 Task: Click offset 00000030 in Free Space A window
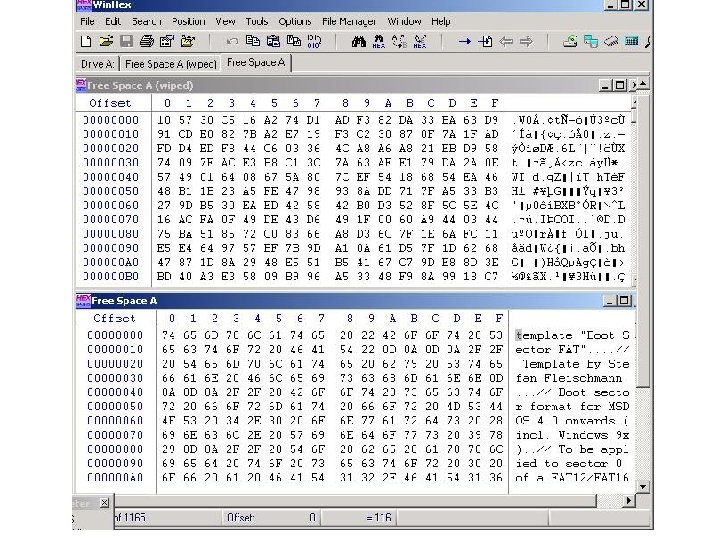(115, 378)
